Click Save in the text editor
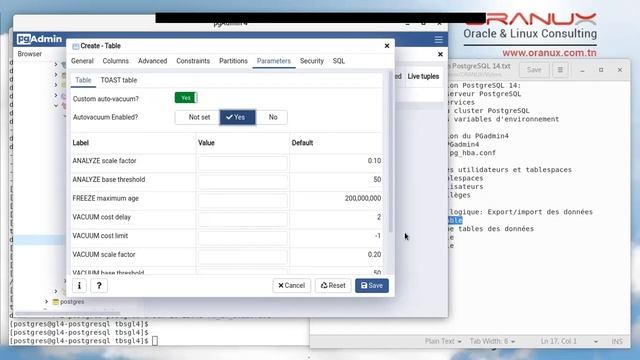Screen dimensions: 640x360 coord(533,70)
